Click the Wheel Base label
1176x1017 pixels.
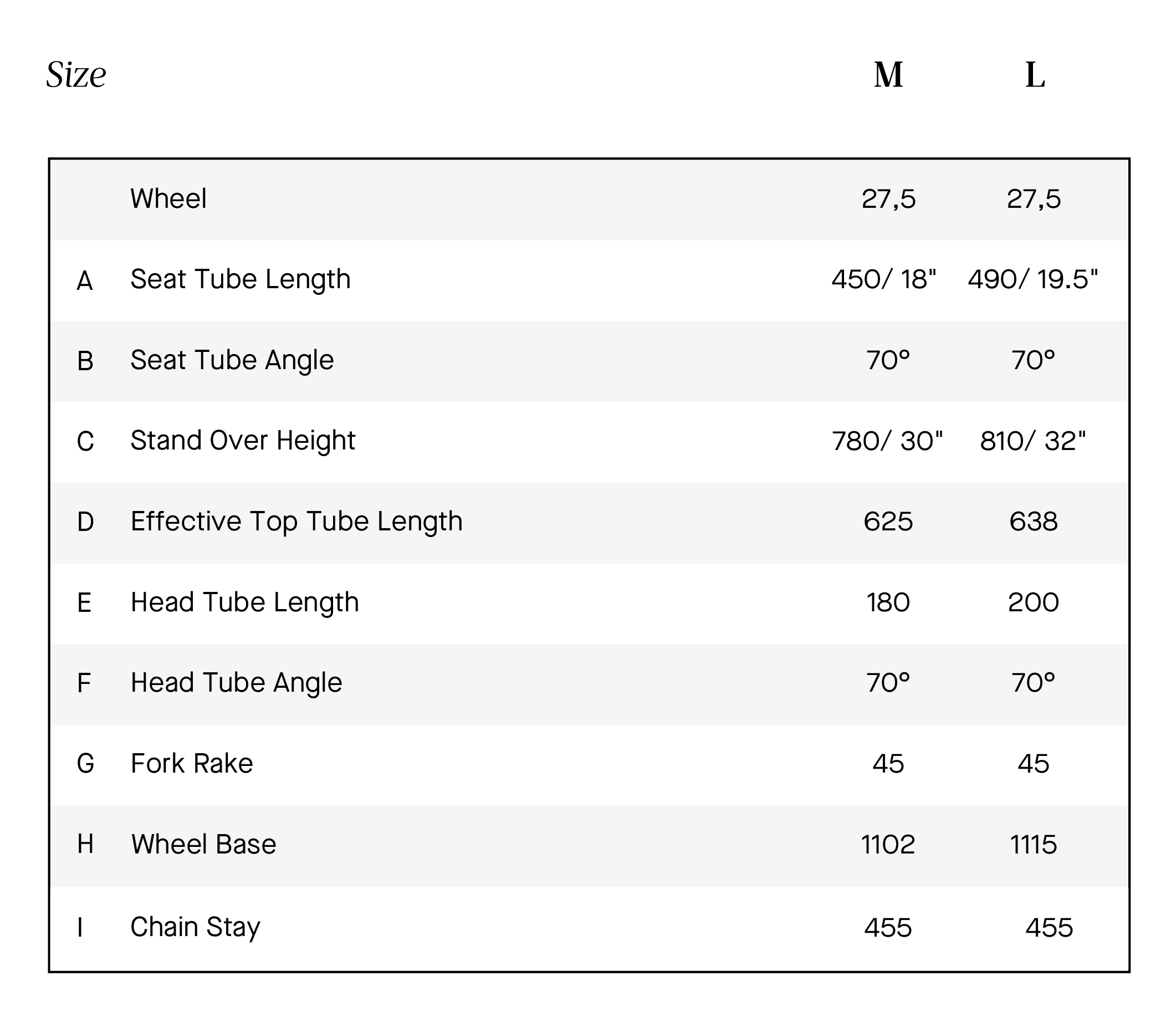point(204,844)
